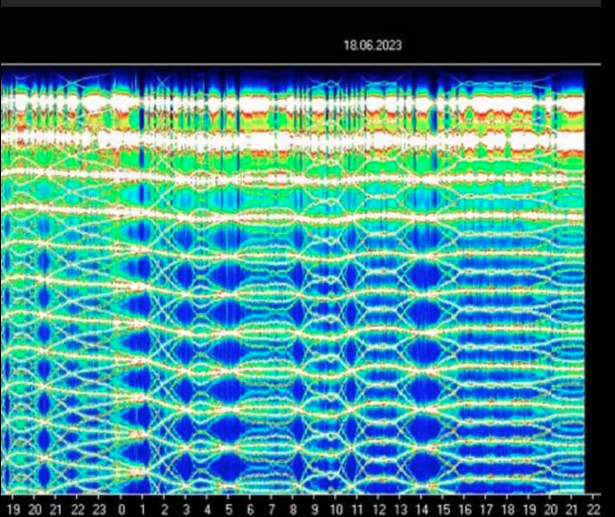Click the hour 2 axis label
615x517 pixels.
(x=165, y=508)
